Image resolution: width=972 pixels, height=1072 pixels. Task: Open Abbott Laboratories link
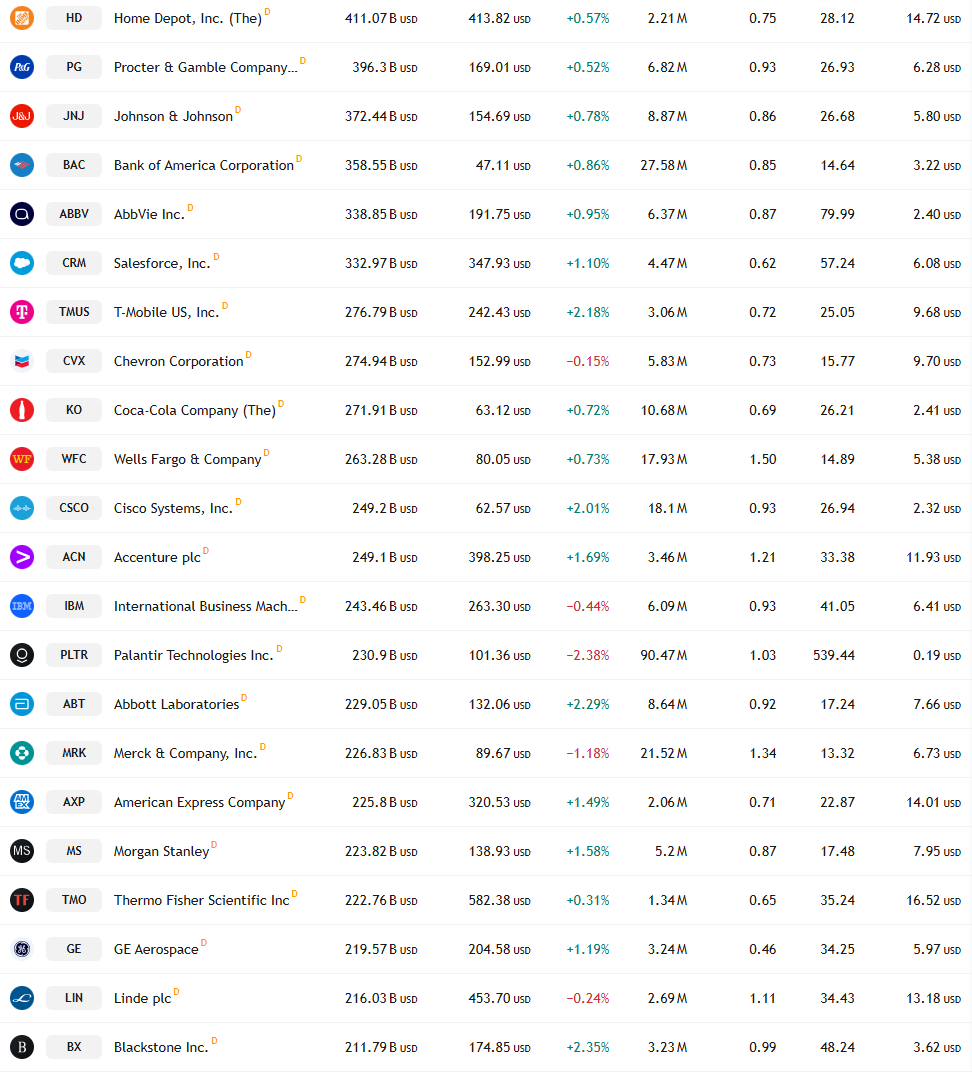(x=176, y=704)
